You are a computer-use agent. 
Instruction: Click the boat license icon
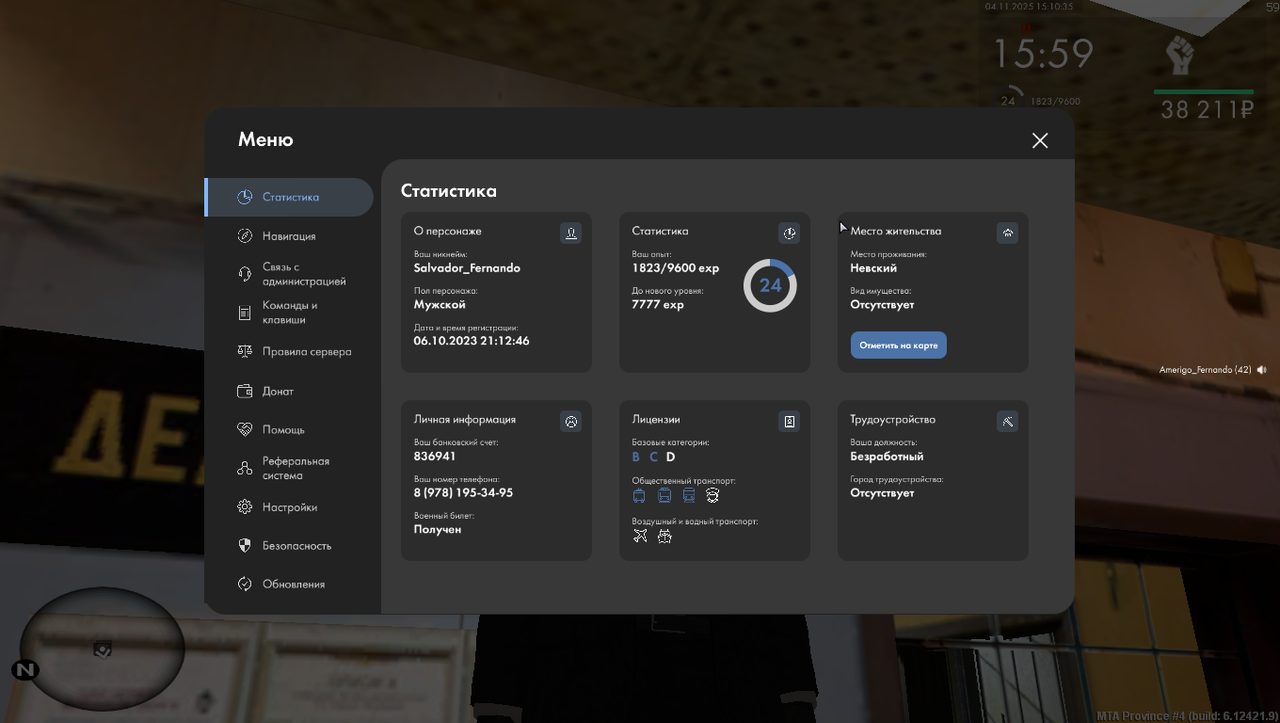tap(664, 536)
